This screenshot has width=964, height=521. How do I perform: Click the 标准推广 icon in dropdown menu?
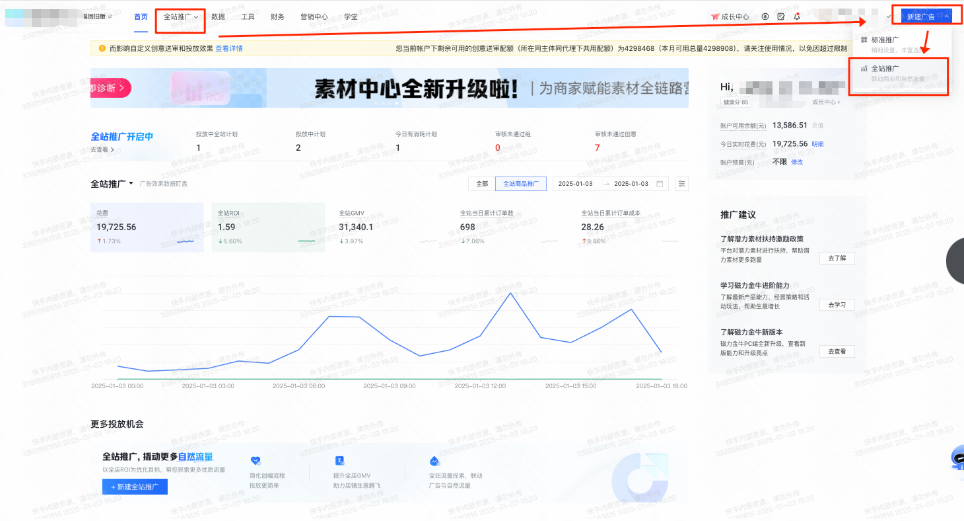tap(864, 40)
